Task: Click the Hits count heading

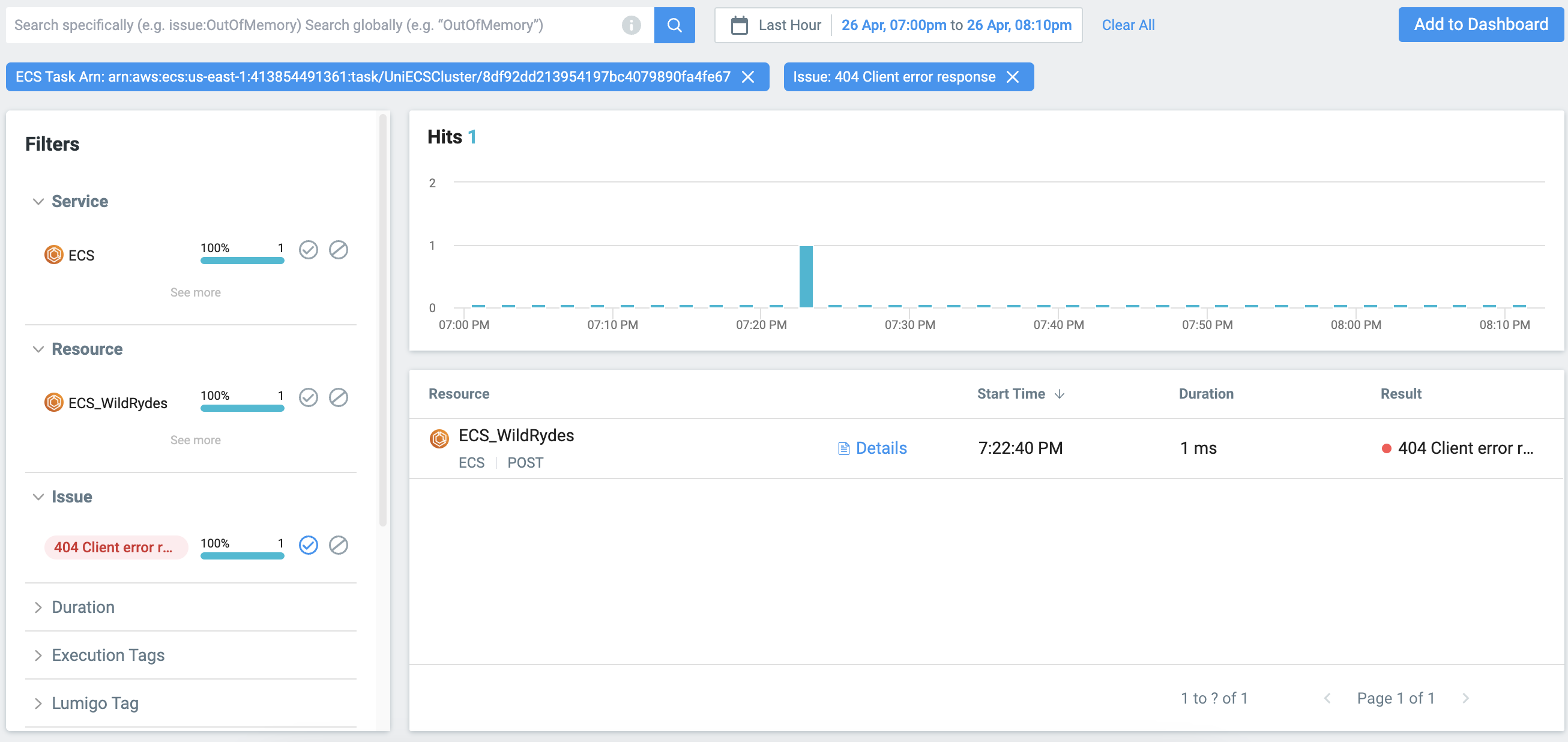Action: pyautogui.click(x=451, y=137)
